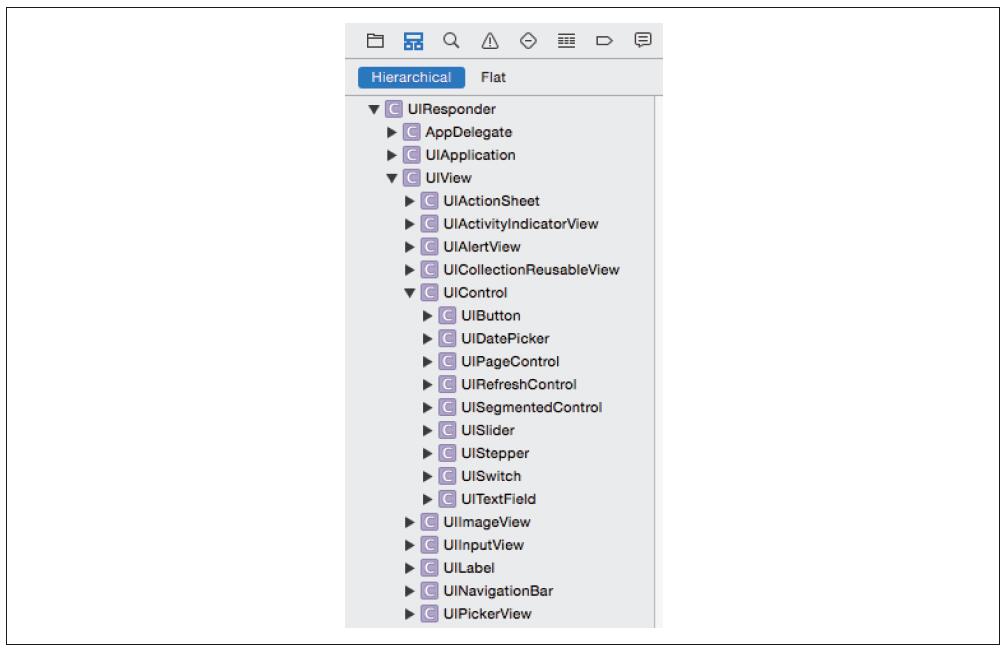The image size is (1004, 651).
Task: Switch to Hierarchical view
Action: tap(411, 77)
